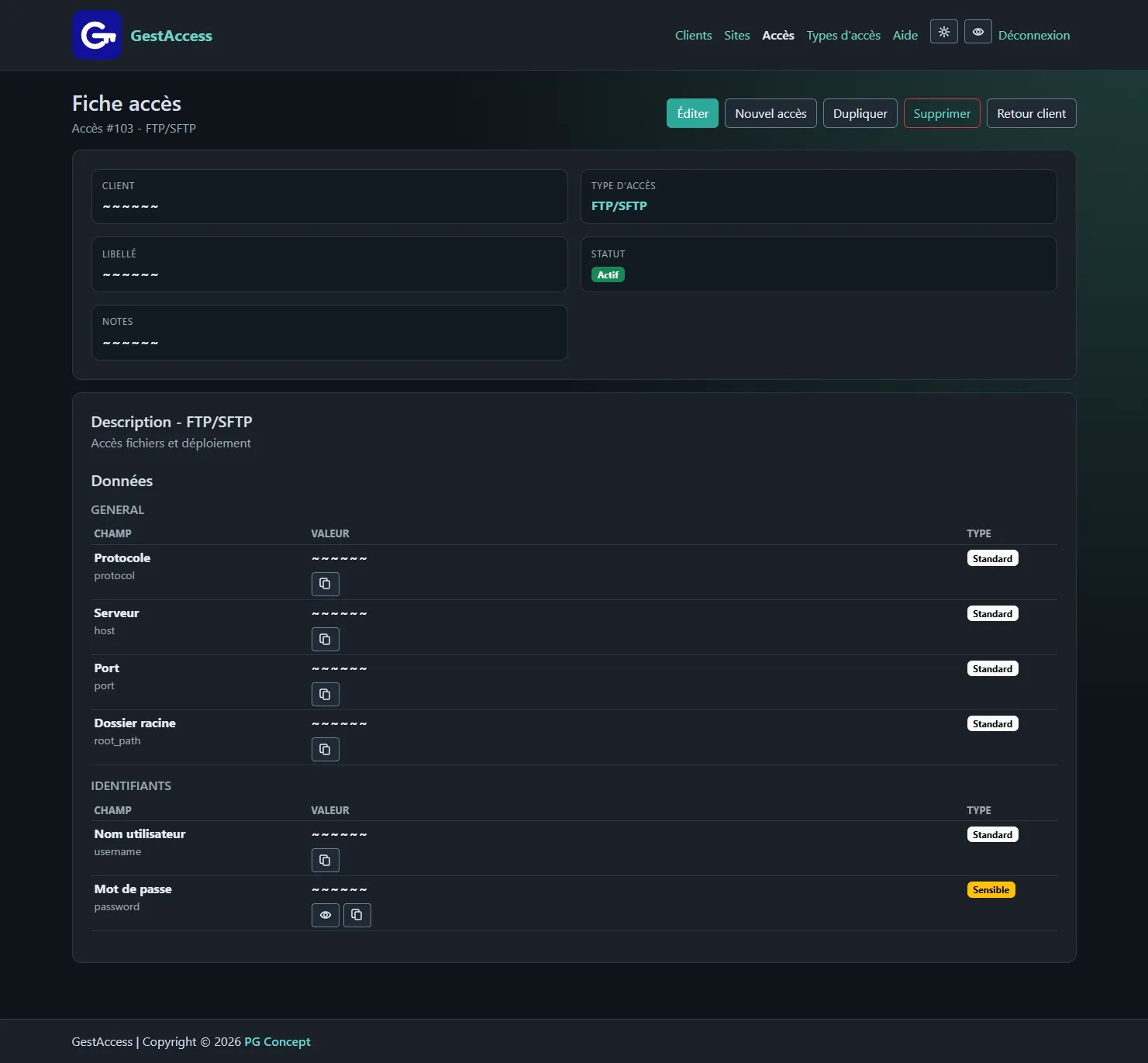
Task: Reveal the Mot de passe value
Action: tap(326, 915)
